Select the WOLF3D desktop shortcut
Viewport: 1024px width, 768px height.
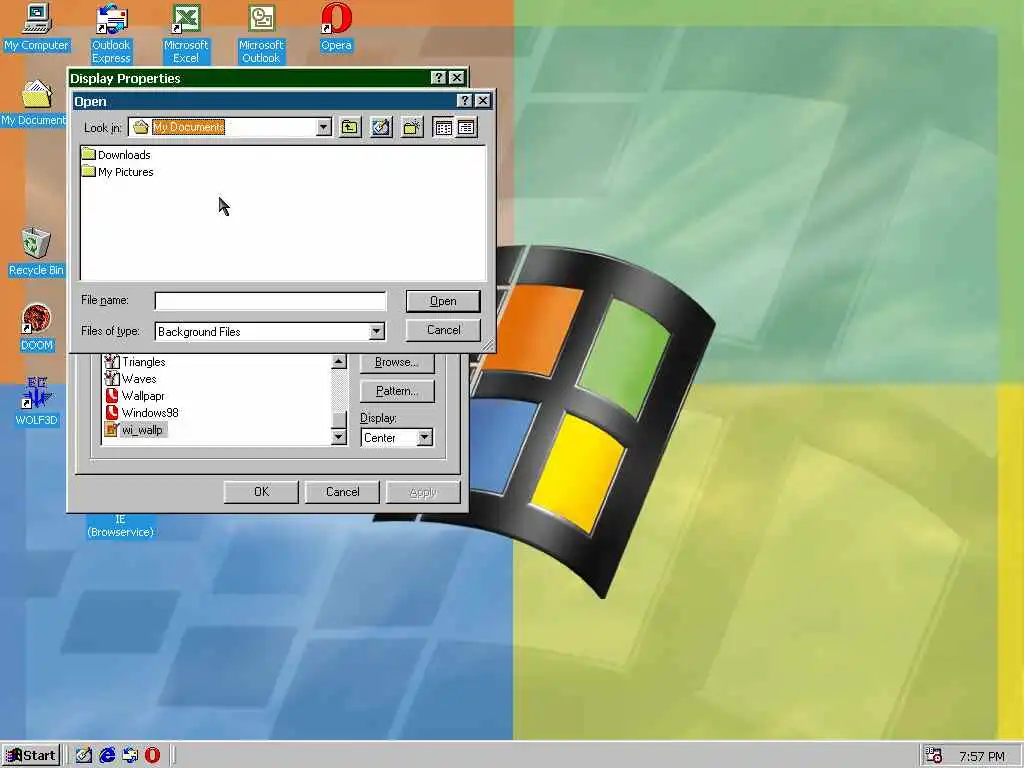click(x=37, y=402)
